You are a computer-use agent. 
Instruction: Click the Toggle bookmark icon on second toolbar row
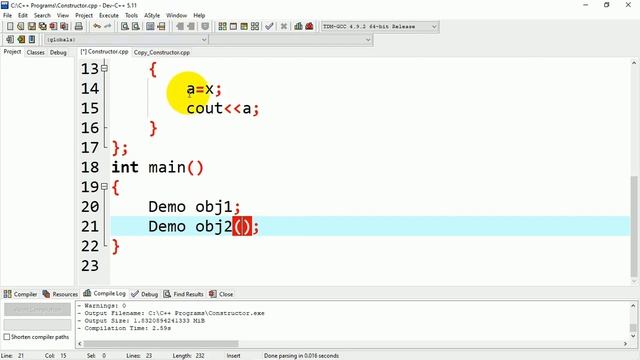point(21,40)
